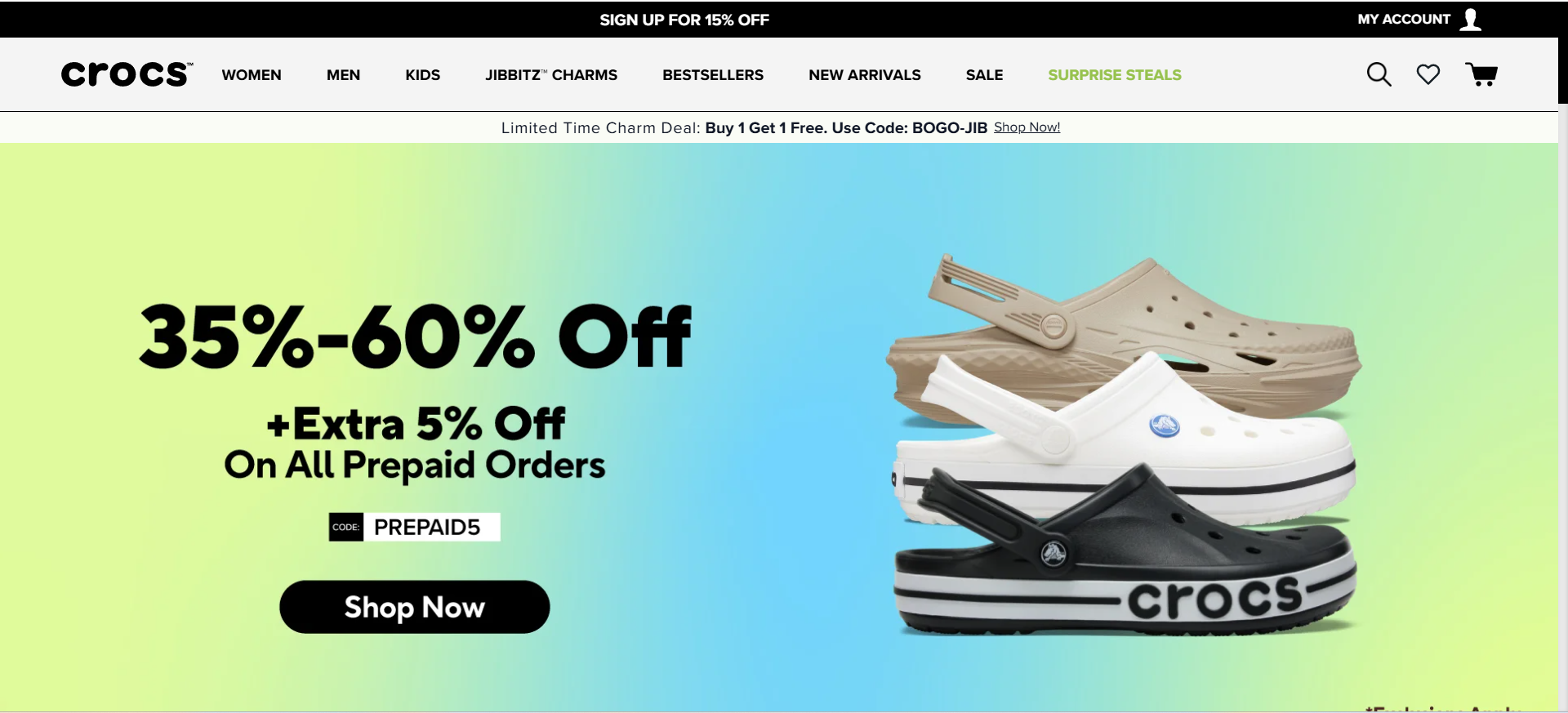Click the My Account person icon
This screenshot has width=1568, height=713.
(1470, 19)
